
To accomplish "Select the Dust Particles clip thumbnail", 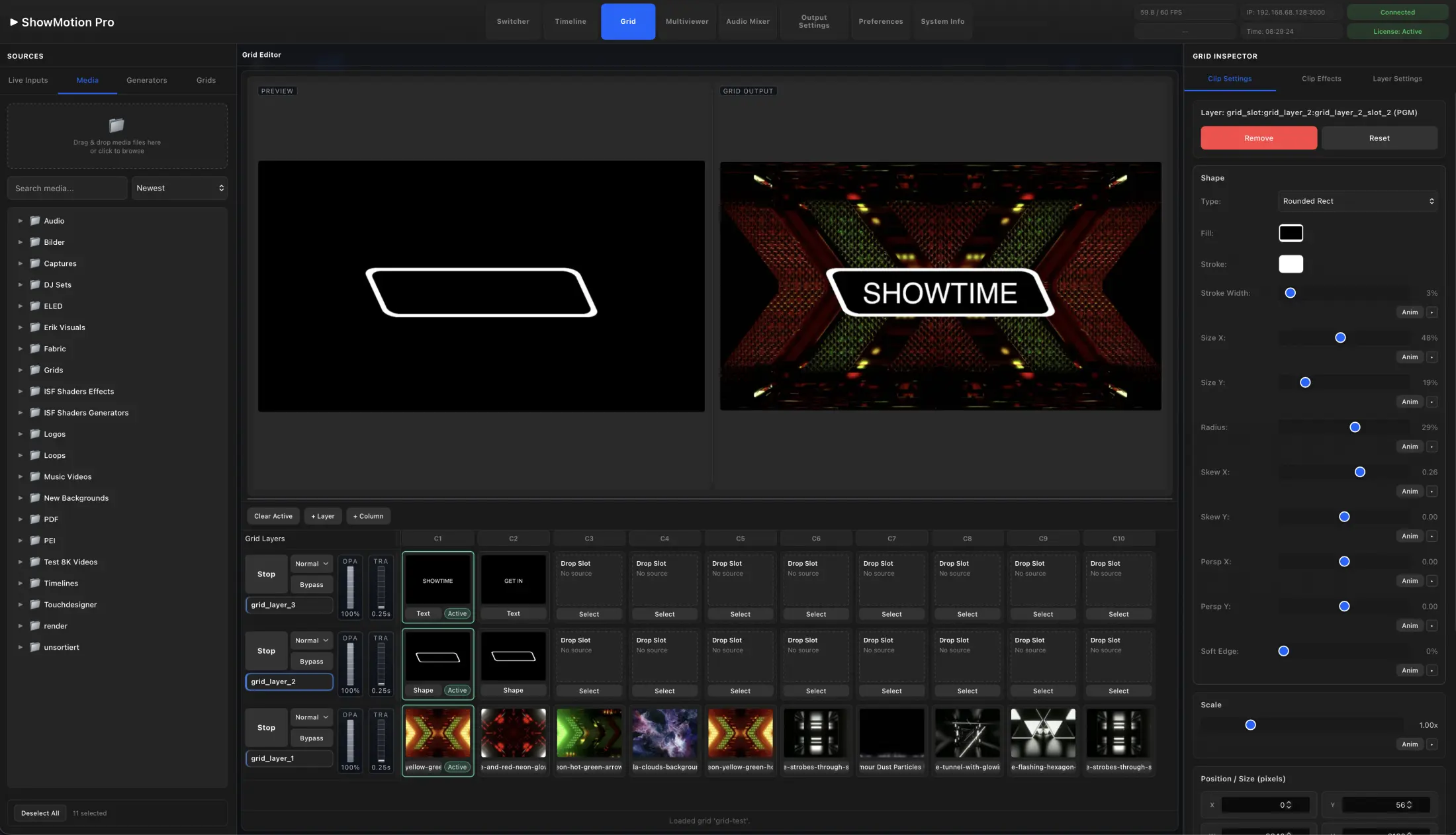I will [891, 733].
